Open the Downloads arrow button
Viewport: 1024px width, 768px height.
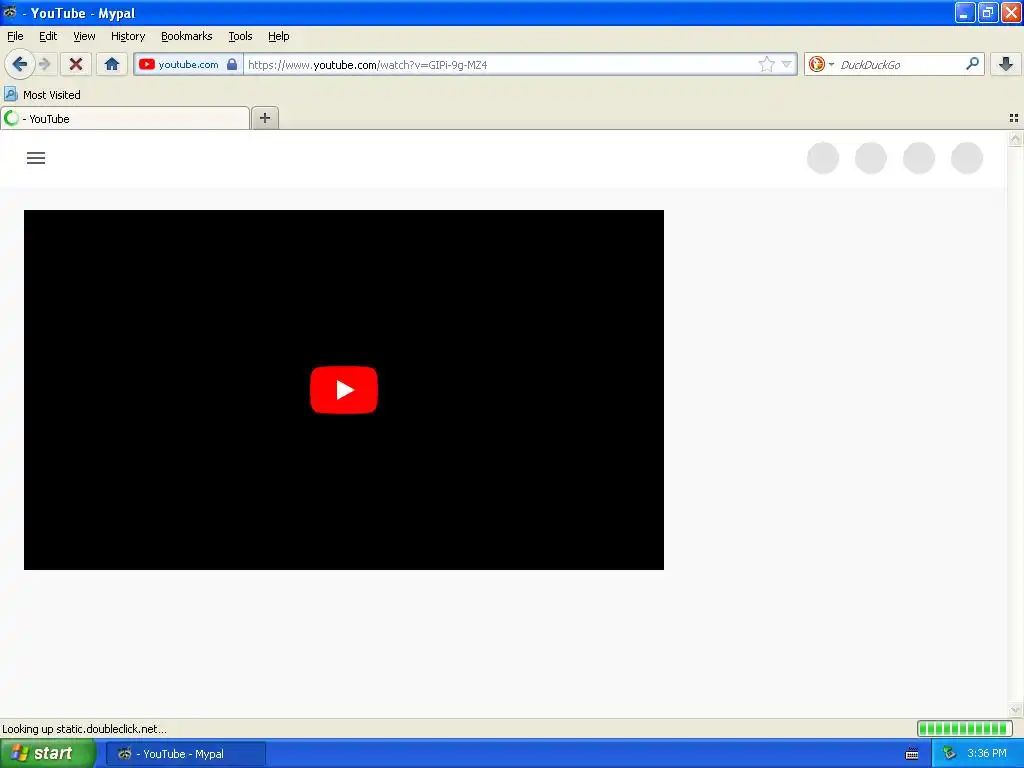click(1006, 64)
